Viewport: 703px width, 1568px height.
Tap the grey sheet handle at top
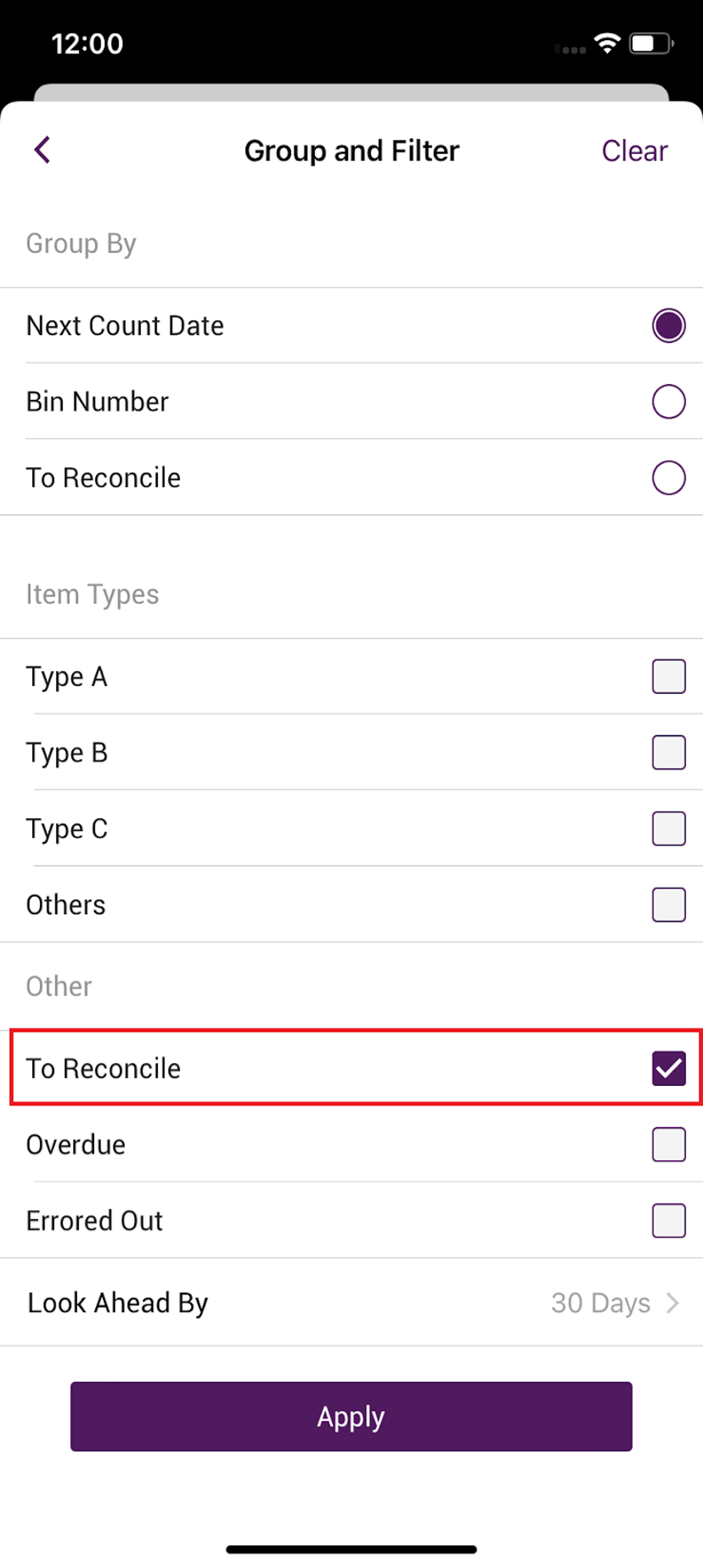coord(351,93)
